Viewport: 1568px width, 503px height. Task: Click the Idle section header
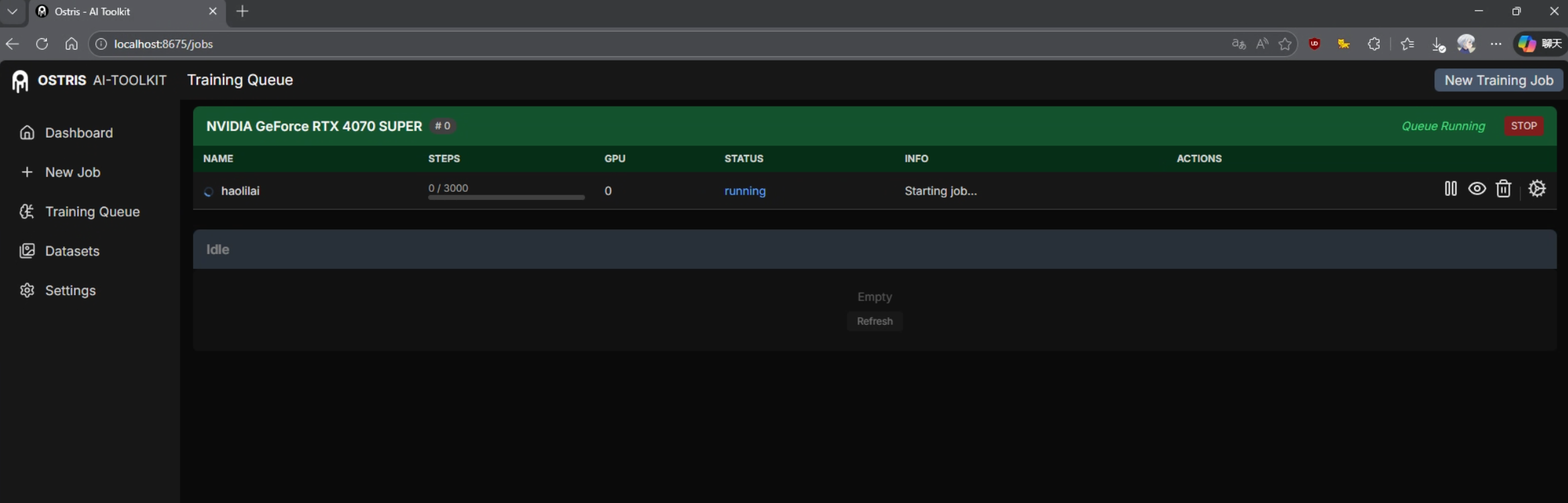[x=874, y=249]
